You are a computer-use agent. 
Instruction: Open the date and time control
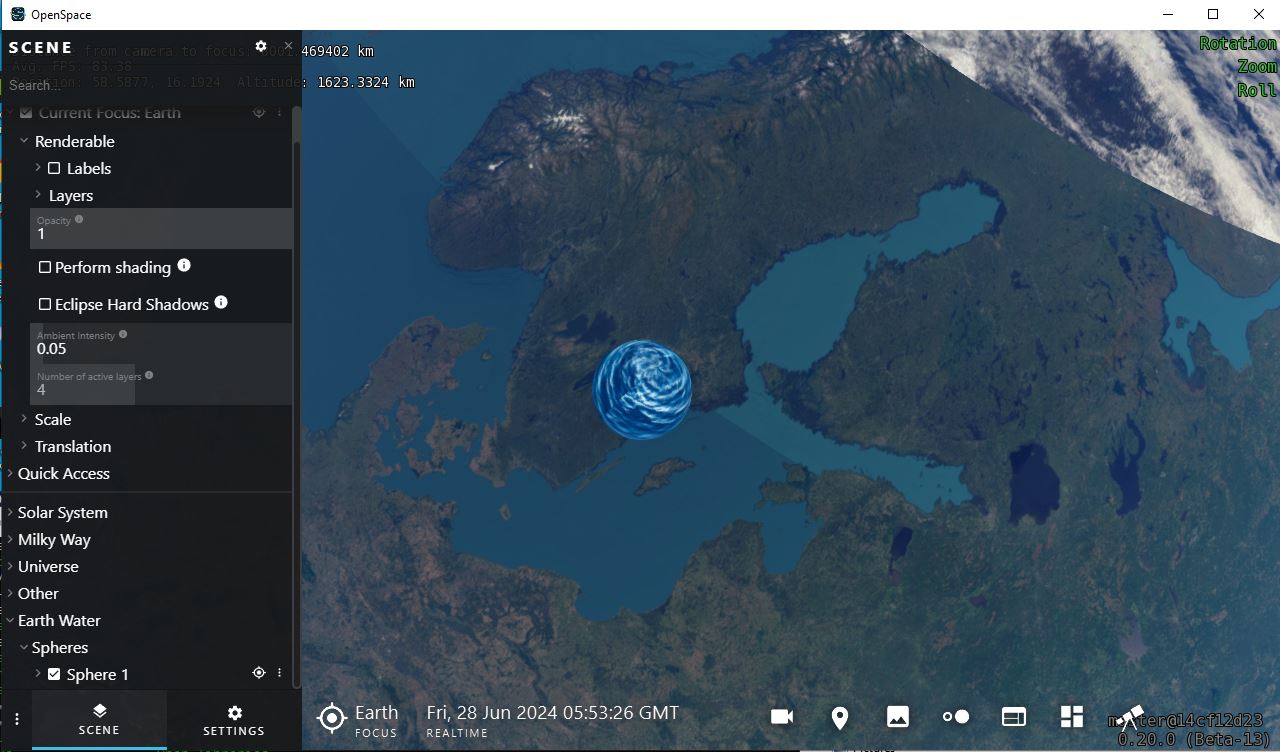(x=552, y=720)
